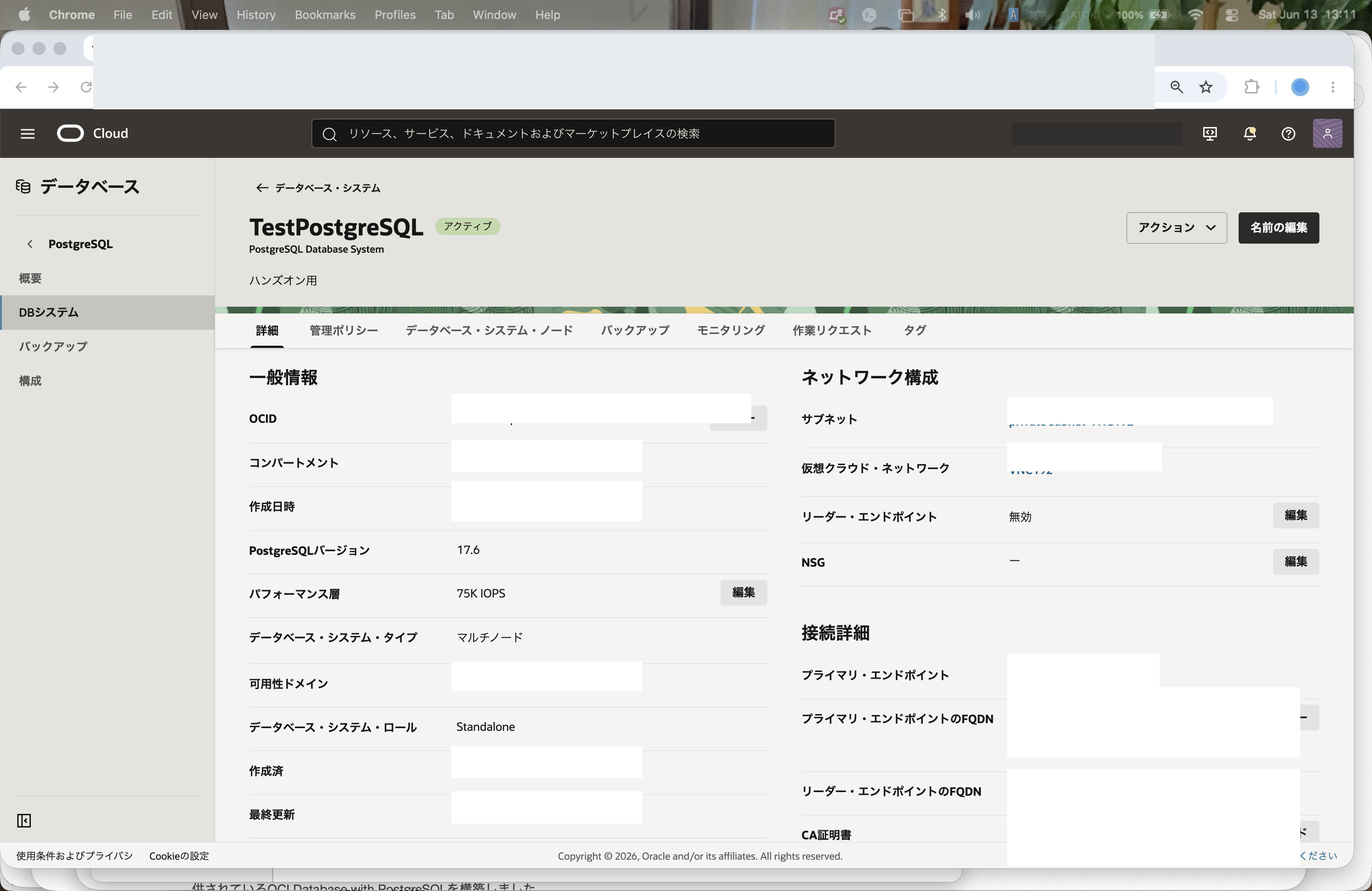Click the browser back arrow
The width and height of the screenshot is (1372, 891).
(x=21, y=87)
